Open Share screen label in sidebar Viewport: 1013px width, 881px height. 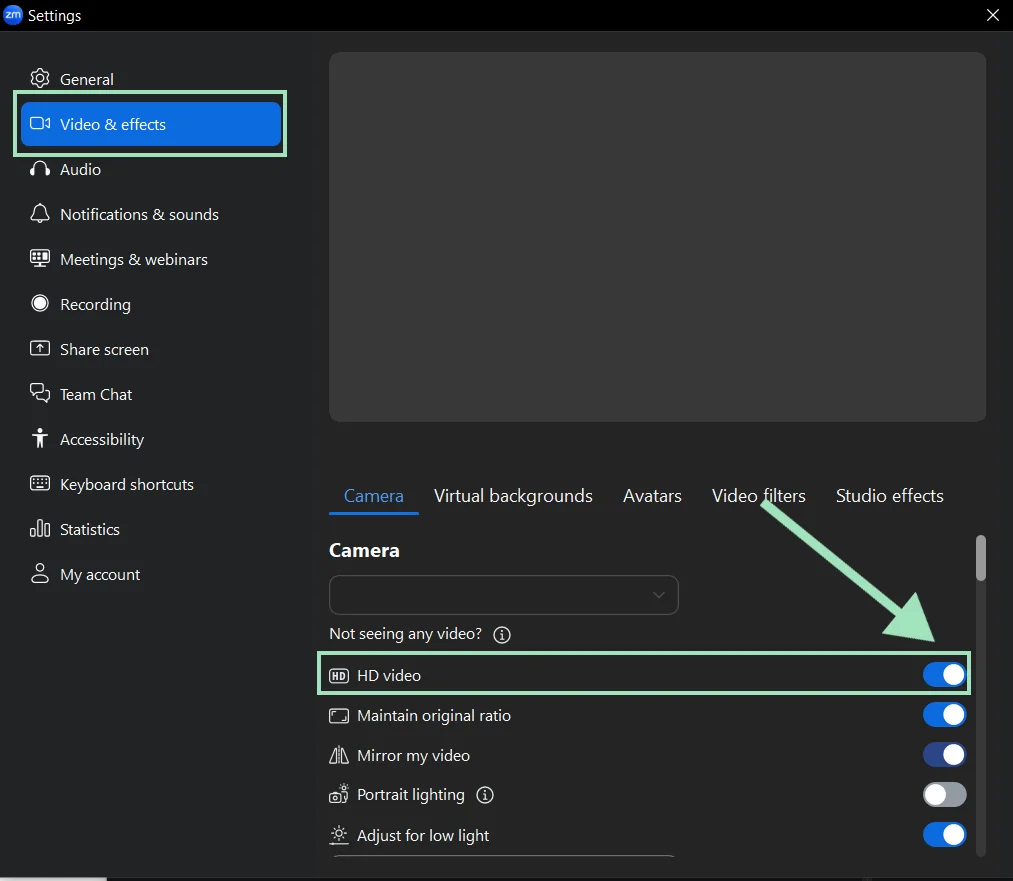[x=104, y=349]
